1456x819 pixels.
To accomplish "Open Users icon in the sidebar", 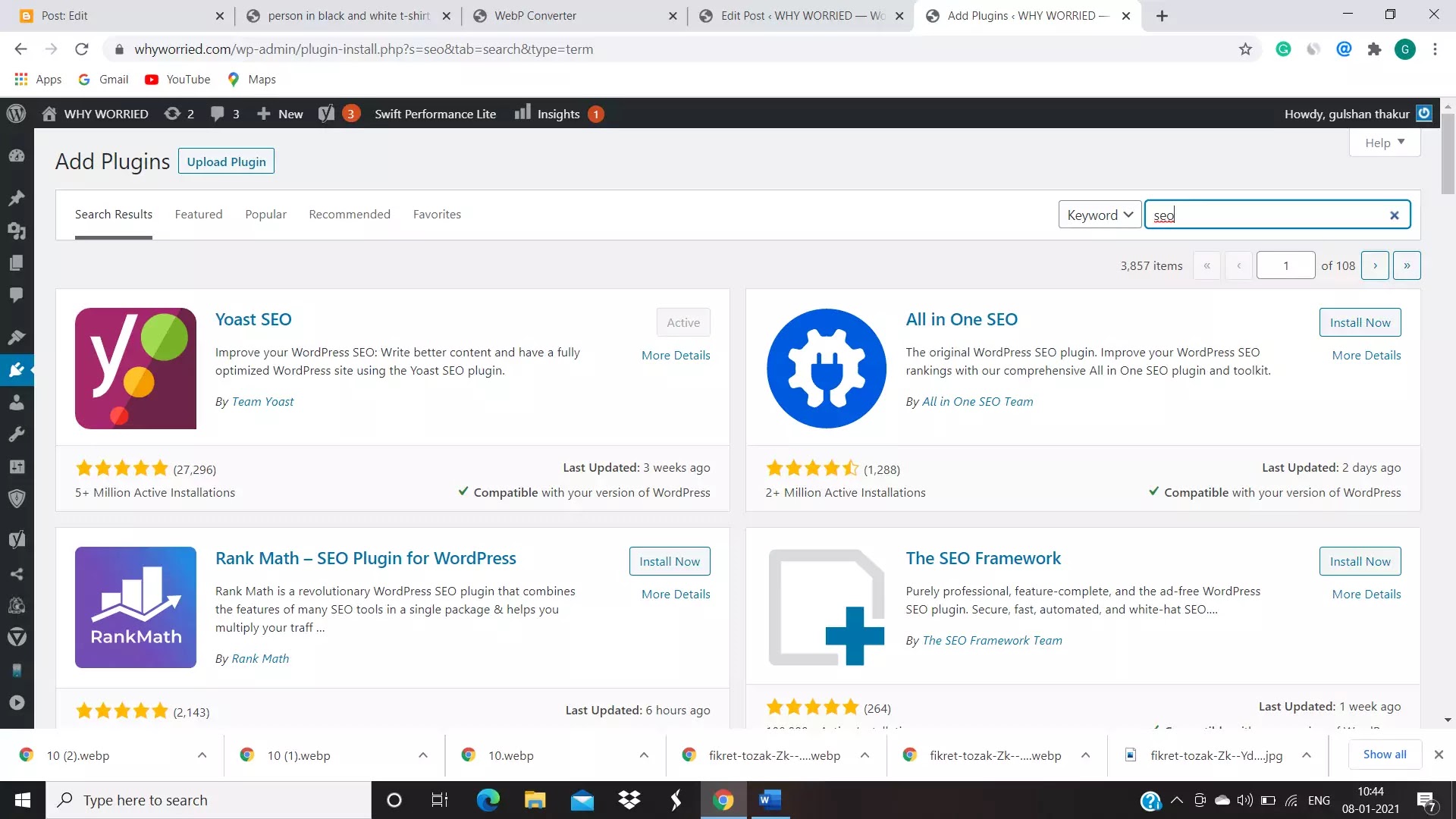I will (x=17, y=402).
